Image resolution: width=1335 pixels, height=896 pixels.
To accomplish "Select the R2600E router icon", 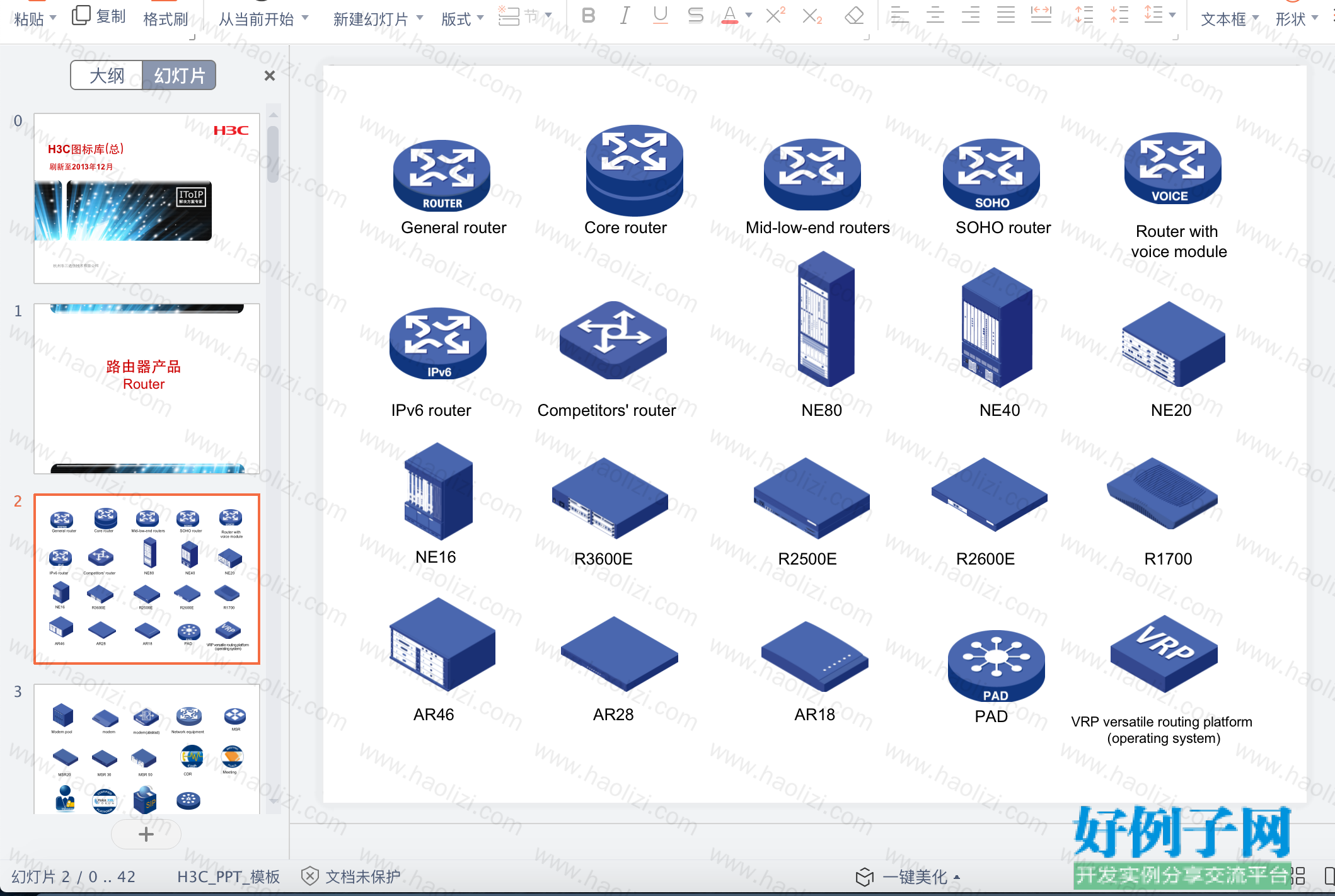I will tap(990, 495).
